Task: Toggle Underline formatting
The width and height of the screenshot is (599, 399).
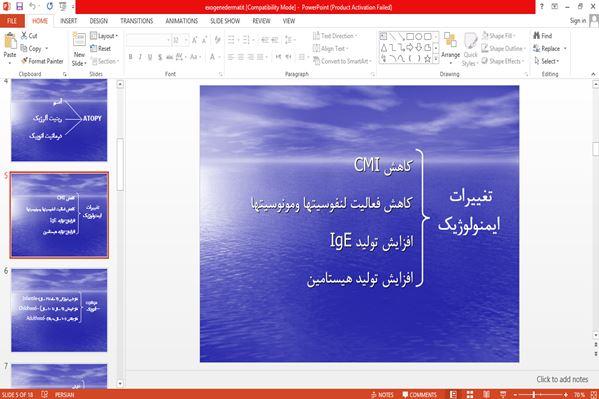Action: click(x=150, y=57)
